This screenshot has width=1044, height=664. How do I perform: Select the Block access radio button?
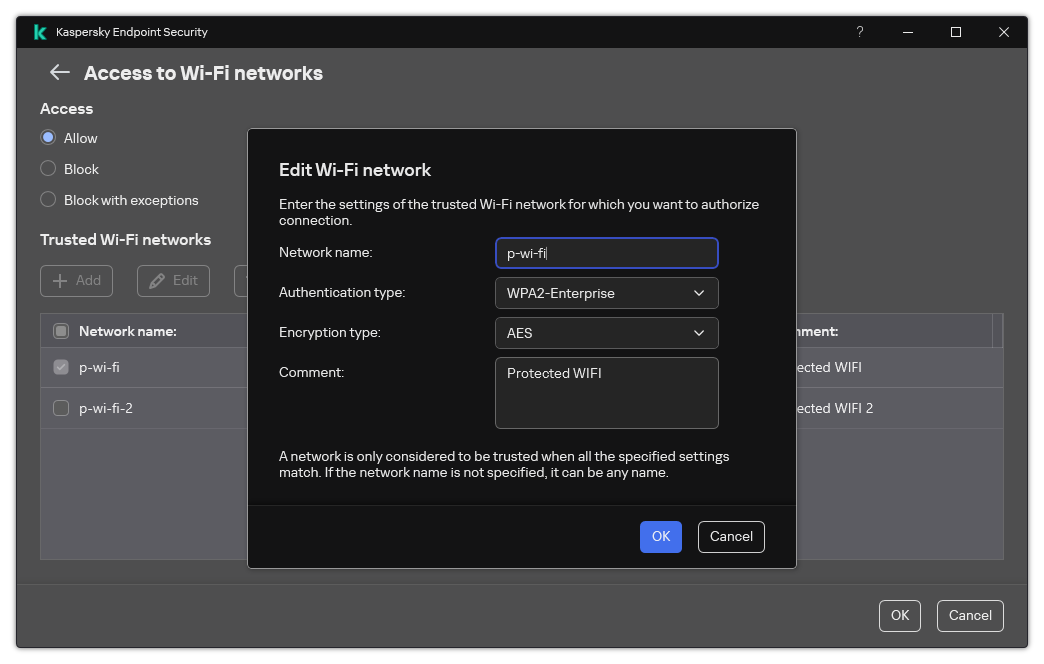[48, 168]
